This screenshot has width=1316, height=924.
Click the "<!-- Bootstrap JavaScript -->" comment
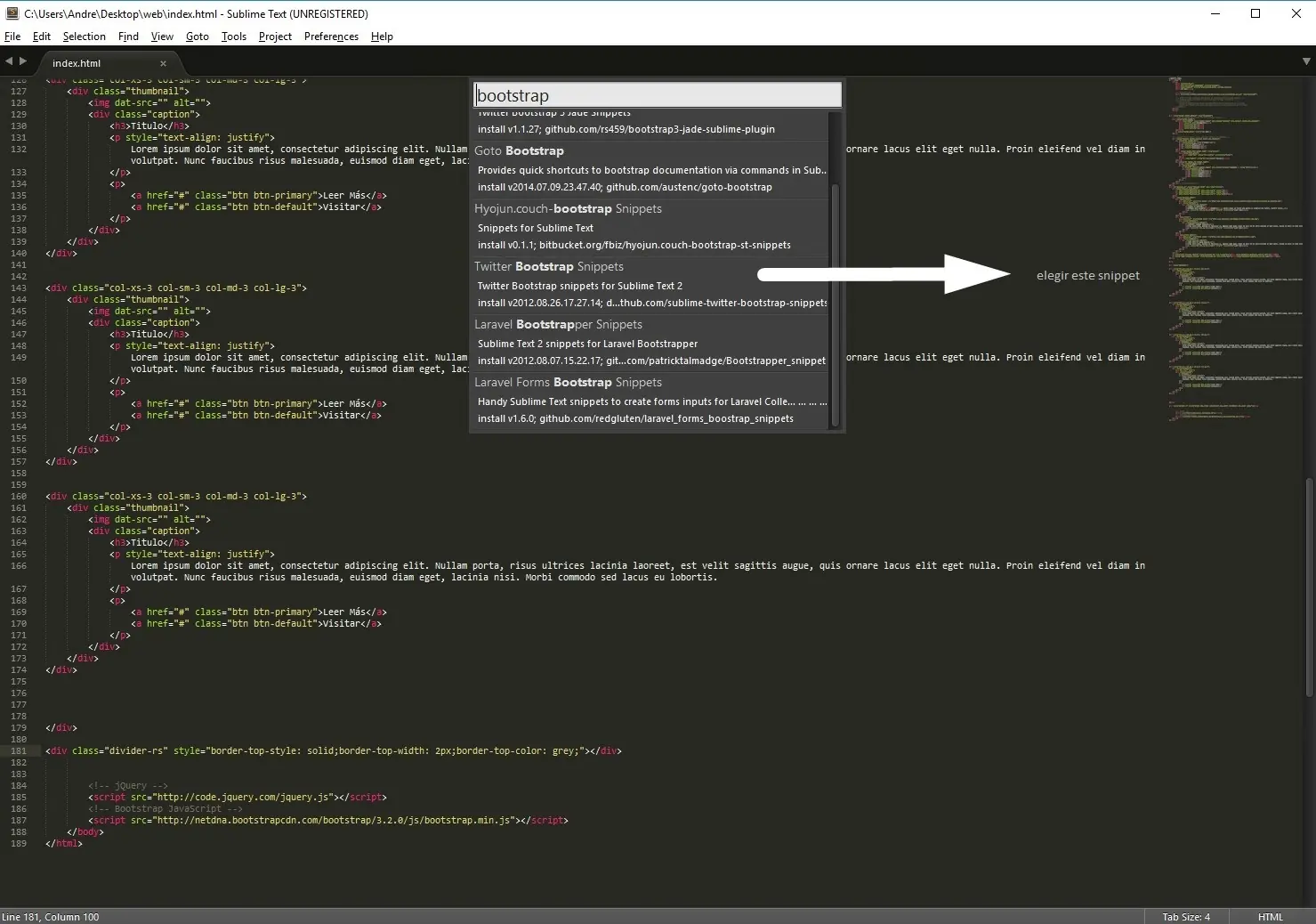pyautogui.click(x=165, y=808)
